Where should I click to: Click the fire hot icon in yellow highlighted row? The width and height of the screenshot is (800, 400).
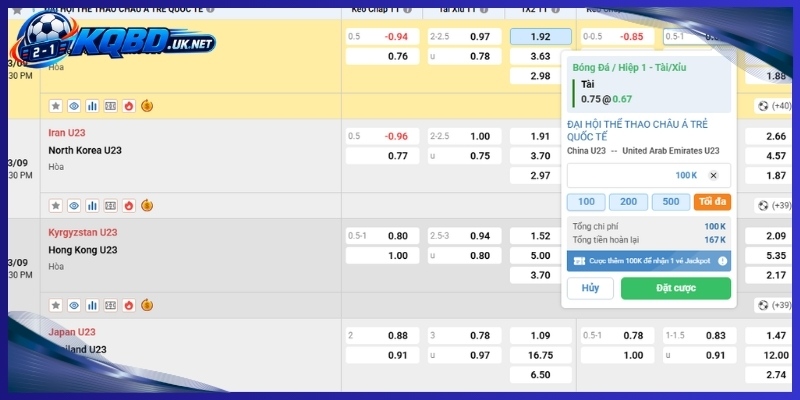point(129,106)
